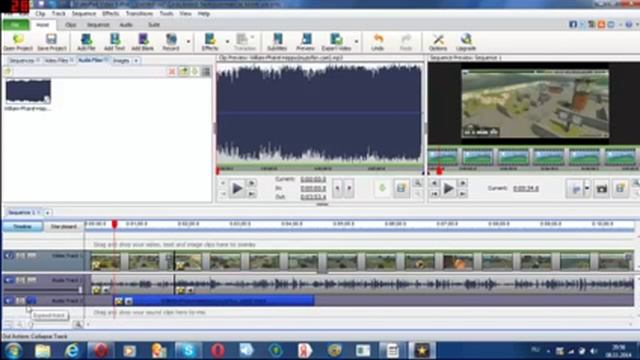Image resolution: width=640 pixels, height=360 pixels.
Task: Mute Audio Track 2 speaker toggle
Action: [9, 301]
